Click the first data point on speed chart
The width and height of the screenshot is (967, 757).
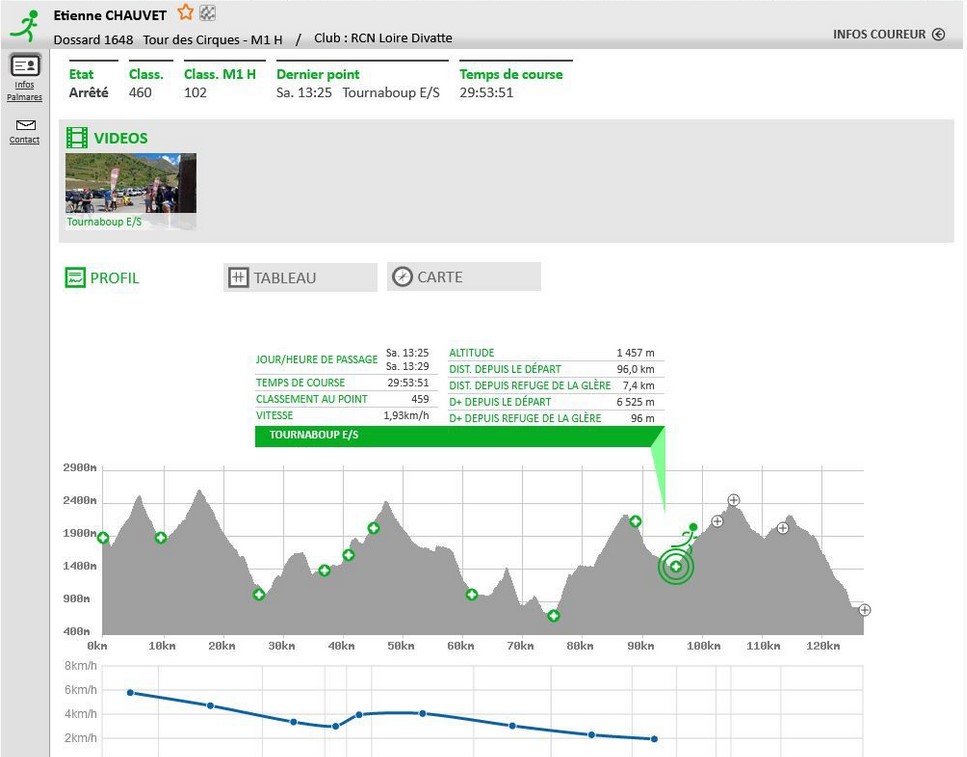(x=130, y=692)
